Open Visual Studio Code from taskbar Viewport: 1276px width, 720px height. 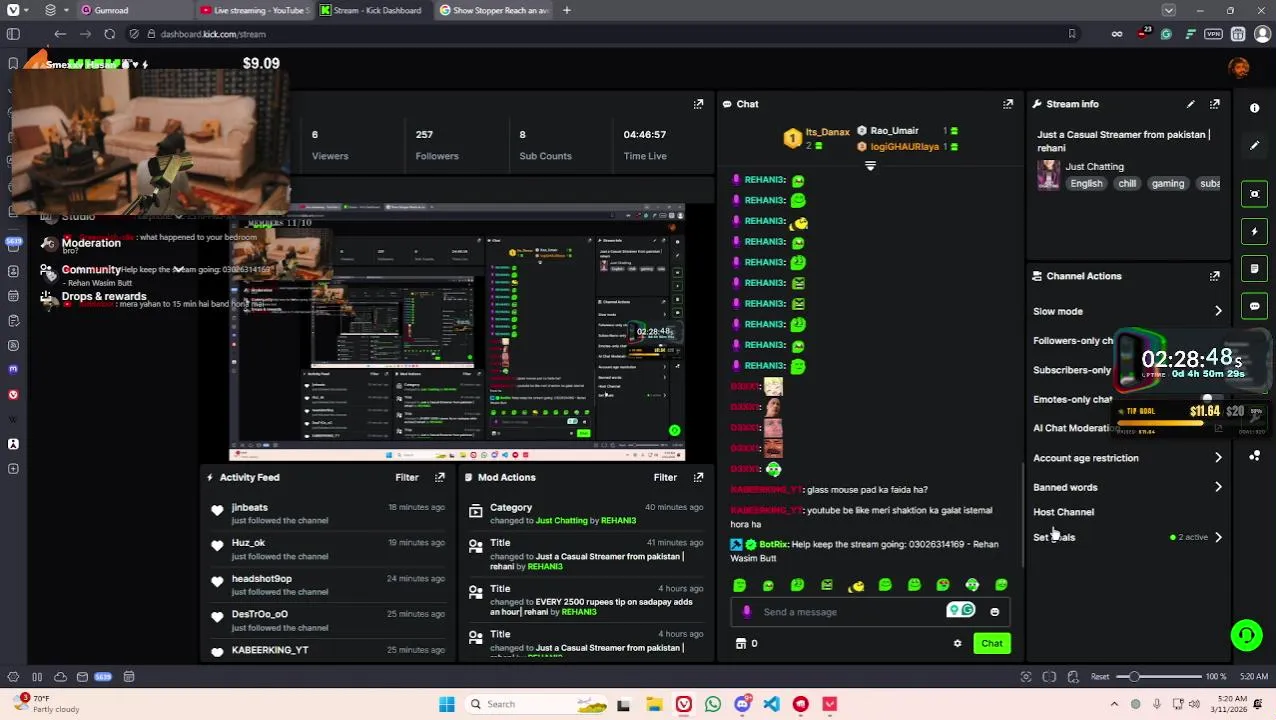(x=771, y=704)
